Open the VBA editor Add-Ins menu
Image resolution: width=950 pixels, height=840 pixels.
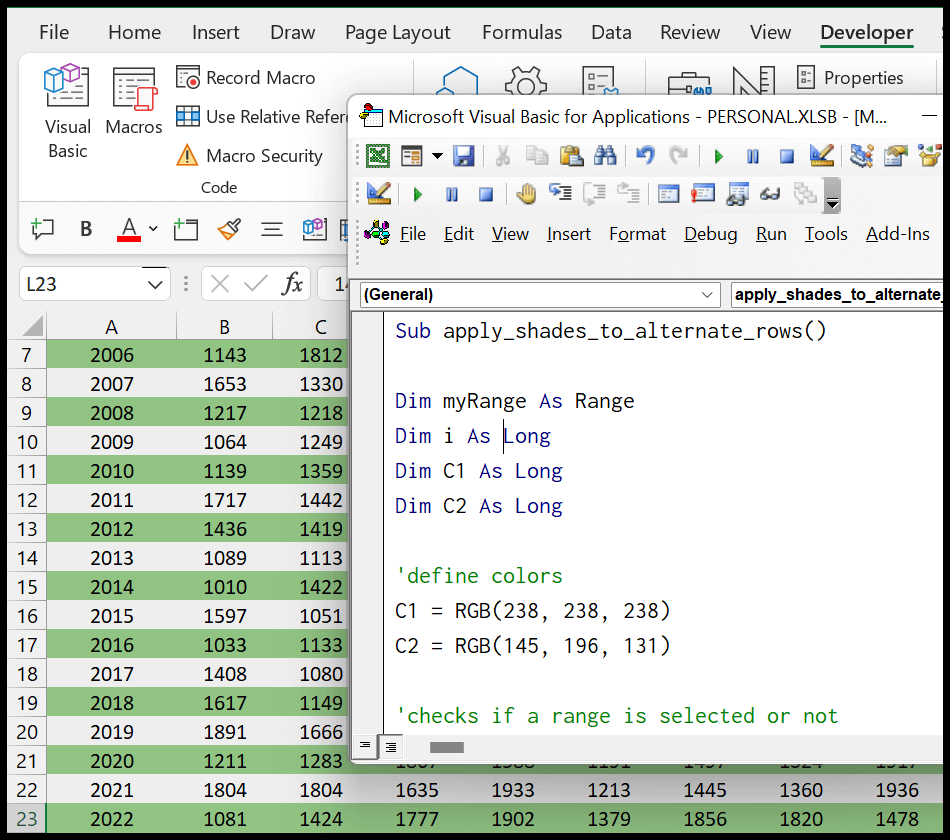(897, 234)
